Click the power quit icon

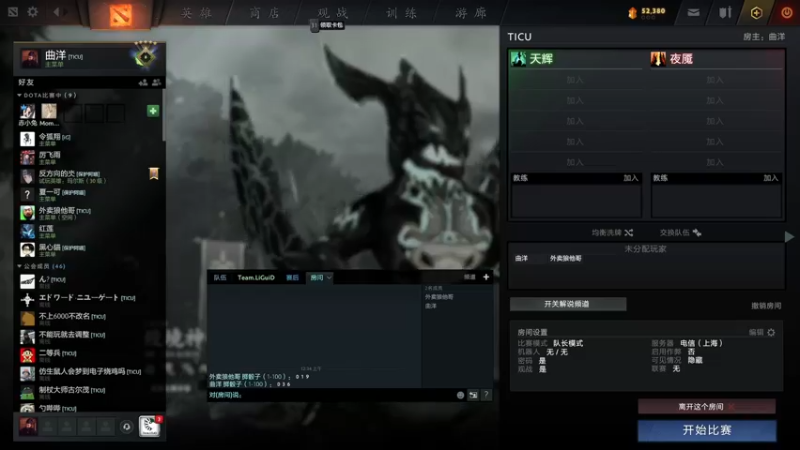coord(787,12)
